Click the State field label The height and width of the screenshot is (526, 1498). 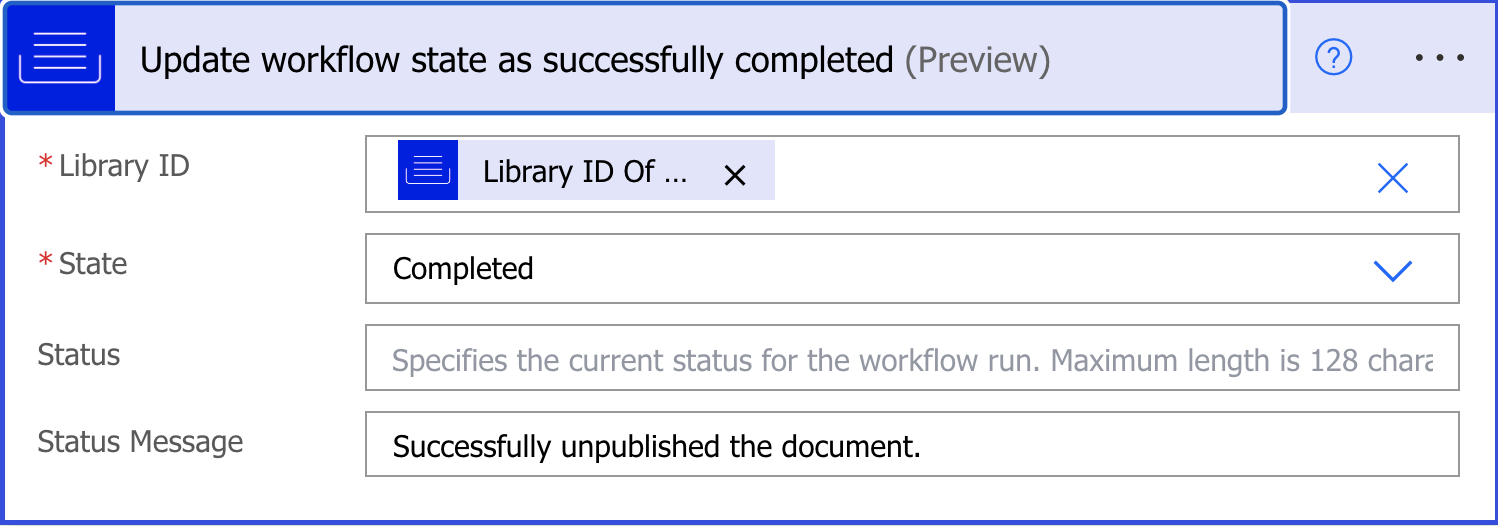tap(93, 264)
